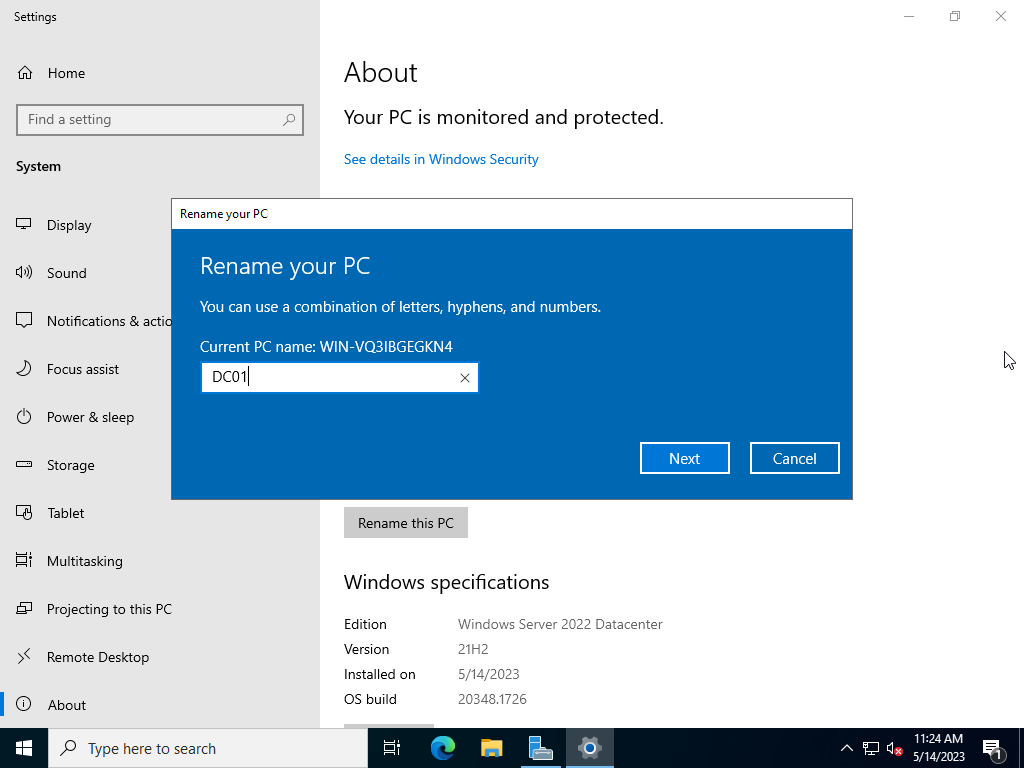This screenshot has width=1024, height=768.
Task: Open Task View from taskbar
Action: tap(392, 748)
